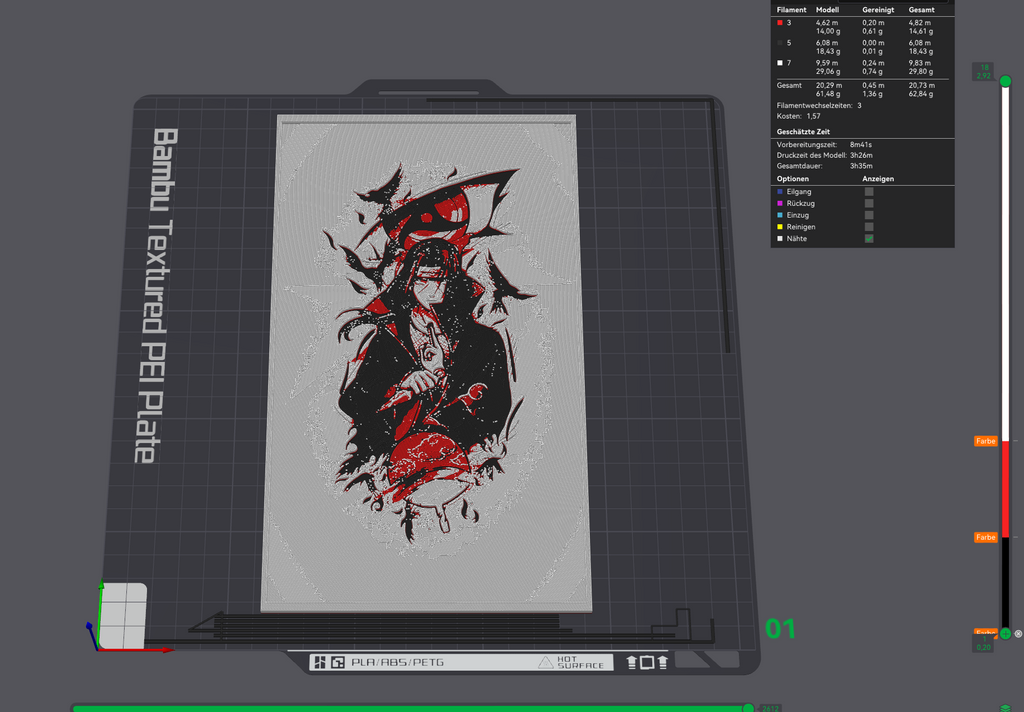This screenshot has width=1024, height=712.
Task: Enable the Rückzug display checkbox
Action: (869, 203)
